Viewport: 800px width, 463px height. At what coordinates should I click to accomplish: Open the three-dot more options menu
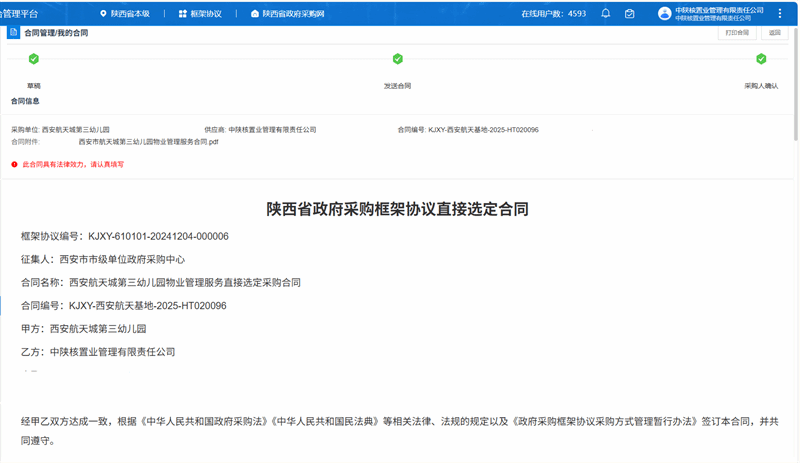pyautogui.click(x=780, y=14)
